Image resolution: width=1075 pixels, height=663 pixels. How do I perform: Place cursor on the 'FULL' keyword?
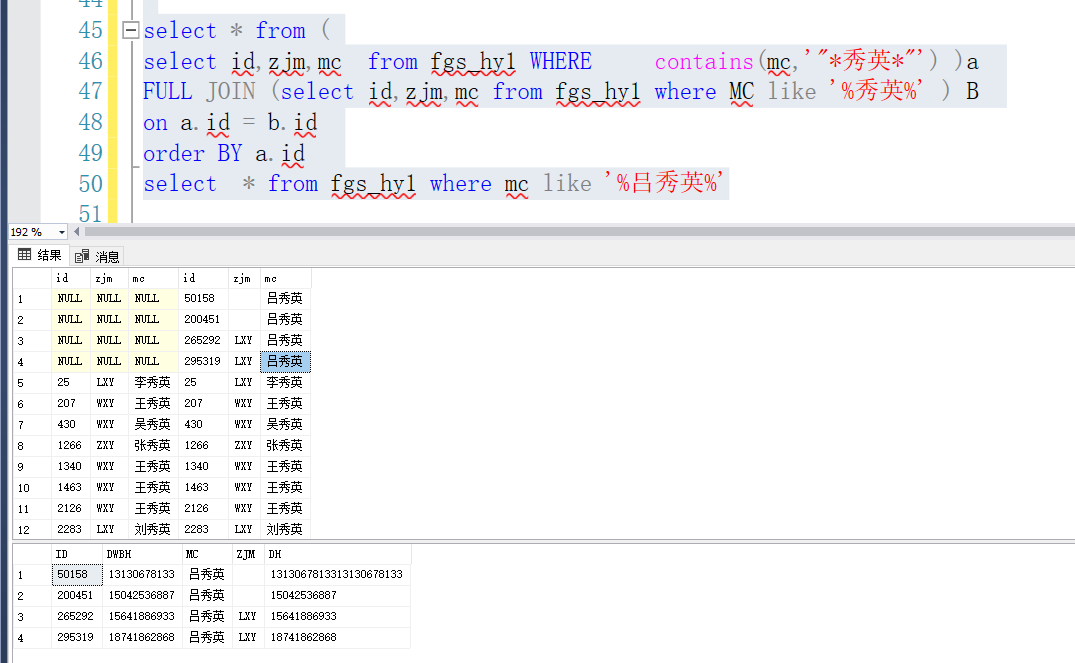click(168, 91)
